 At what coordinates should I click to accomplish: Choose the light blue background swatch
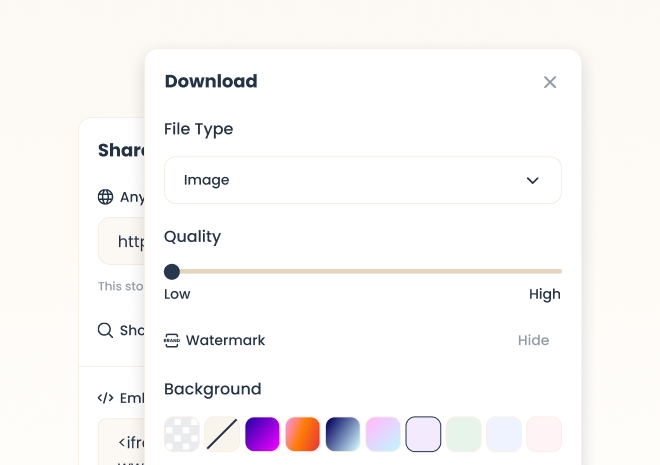point(503,434)
